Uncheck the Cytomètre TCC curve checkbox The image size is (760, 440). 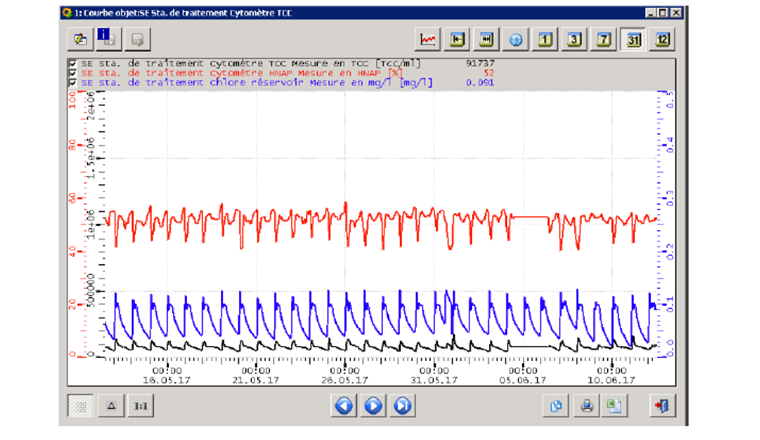coord(73,63)
